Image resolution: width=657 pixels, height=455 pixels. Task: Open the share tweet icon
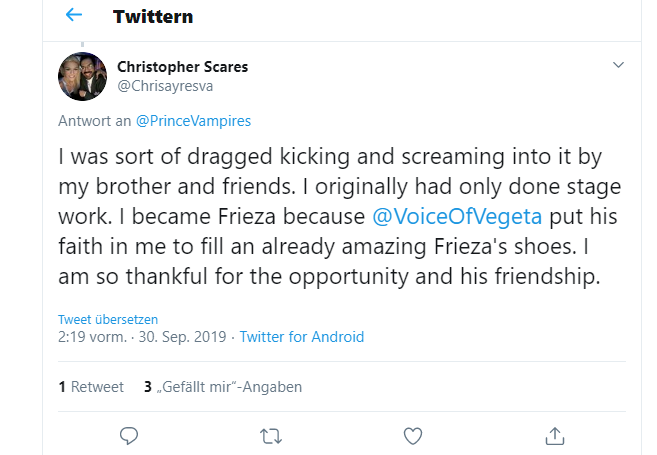tap(555, 436)
